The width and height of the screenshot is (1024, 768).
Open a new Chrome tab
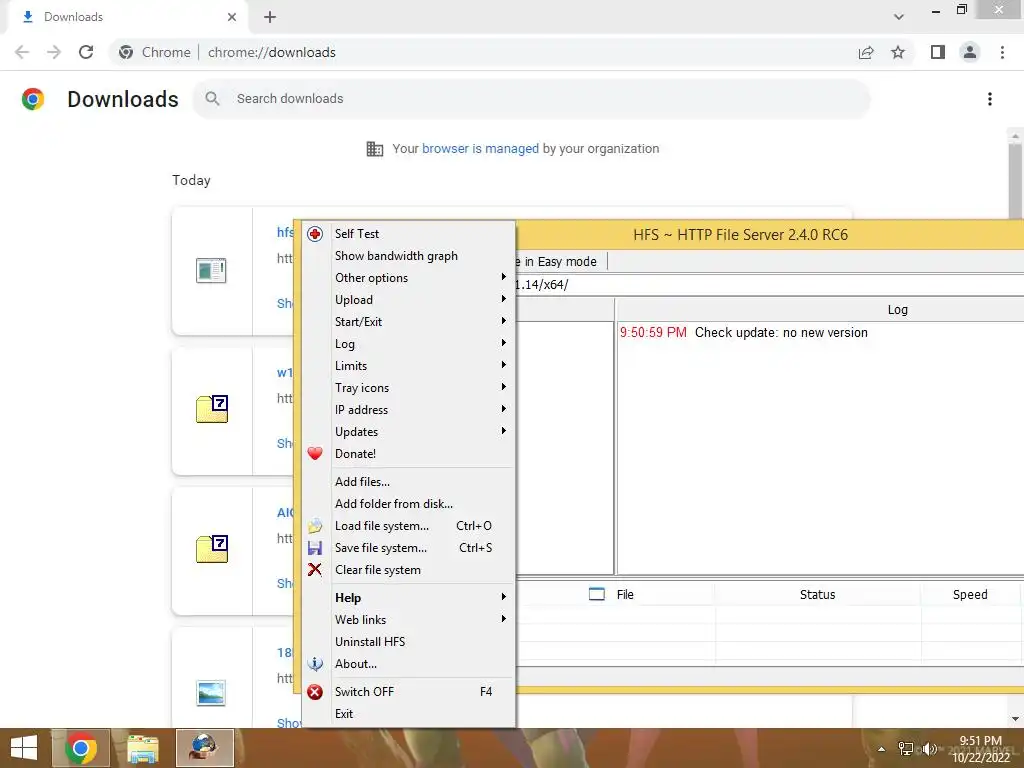click(270, 17)
